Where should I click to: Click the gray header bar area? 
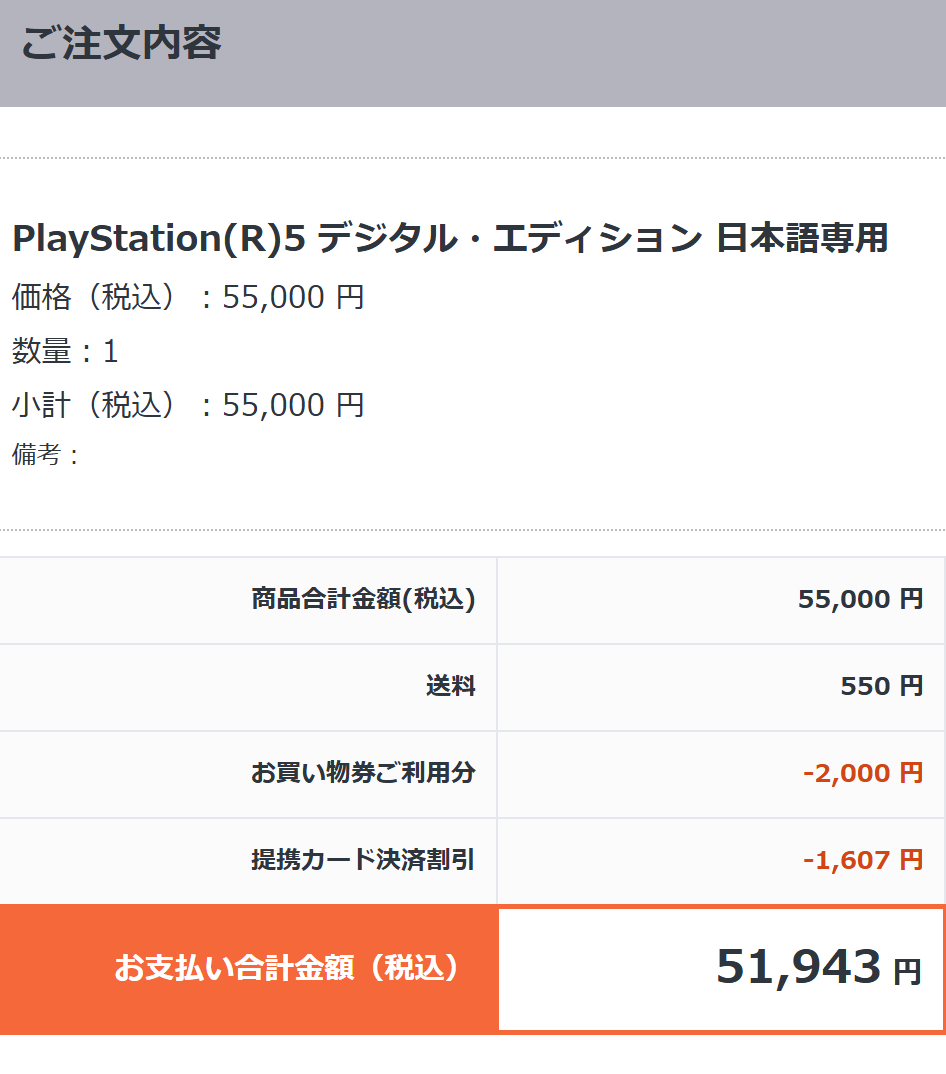point(473,53)
